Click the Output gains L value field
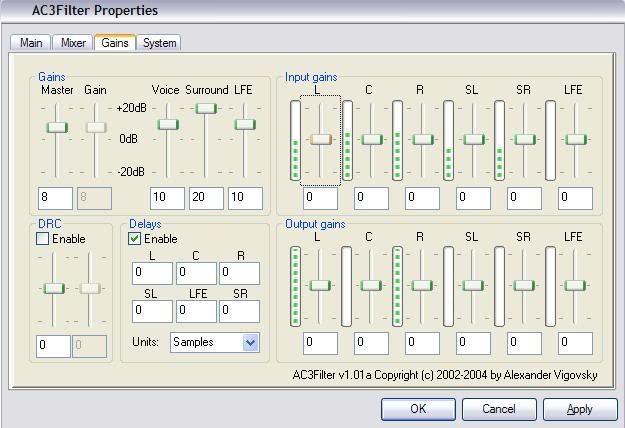This screenshot has height=428, width=625. tap(320, 343)
